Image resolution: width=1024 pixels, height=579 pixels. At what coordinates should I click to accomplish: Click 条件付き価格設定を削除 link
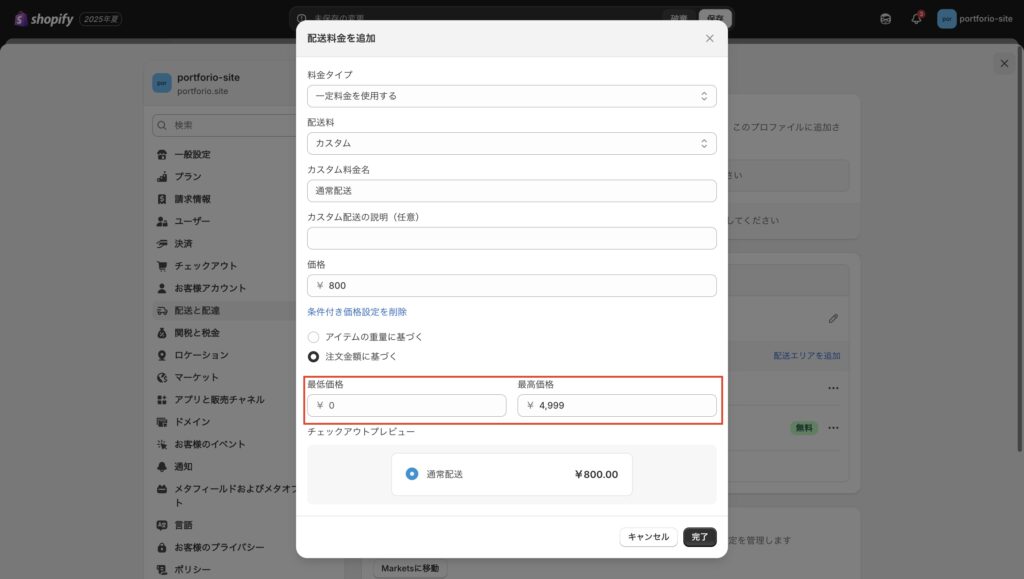(357, 312)
